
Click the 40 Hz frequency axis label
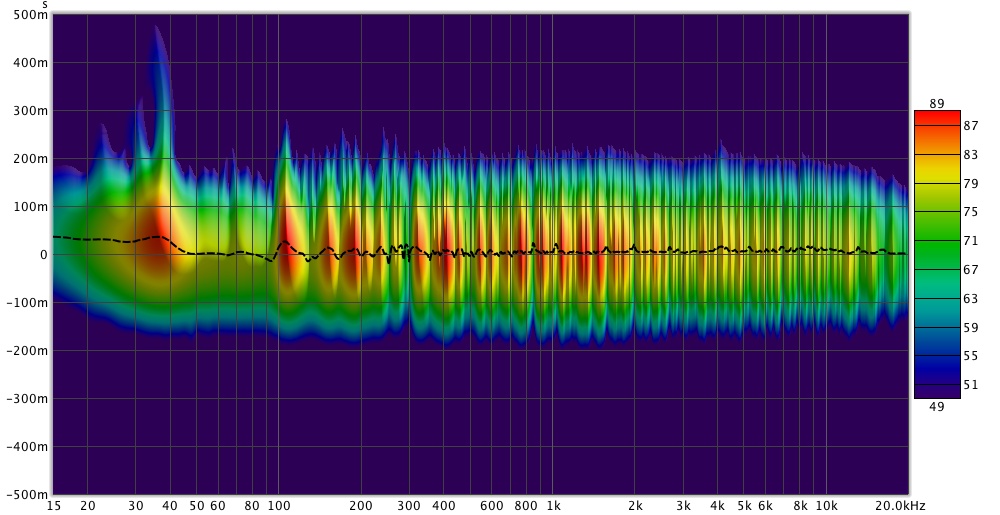(170, 506)
